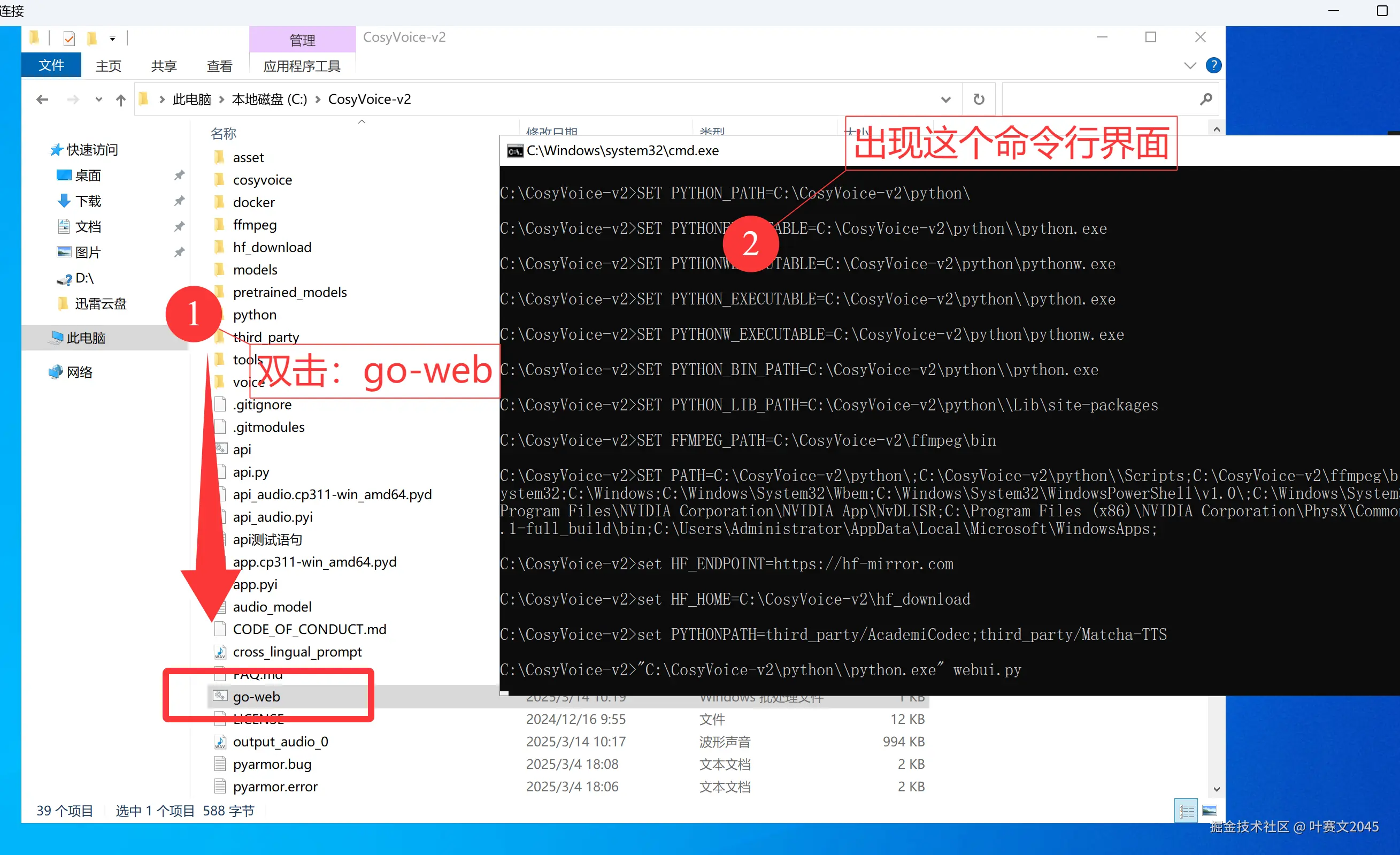The width and height of the screenshot is (1400, 855).
Task: Expand the ribbon with the chevron
Action: (x=1190, y=65)
